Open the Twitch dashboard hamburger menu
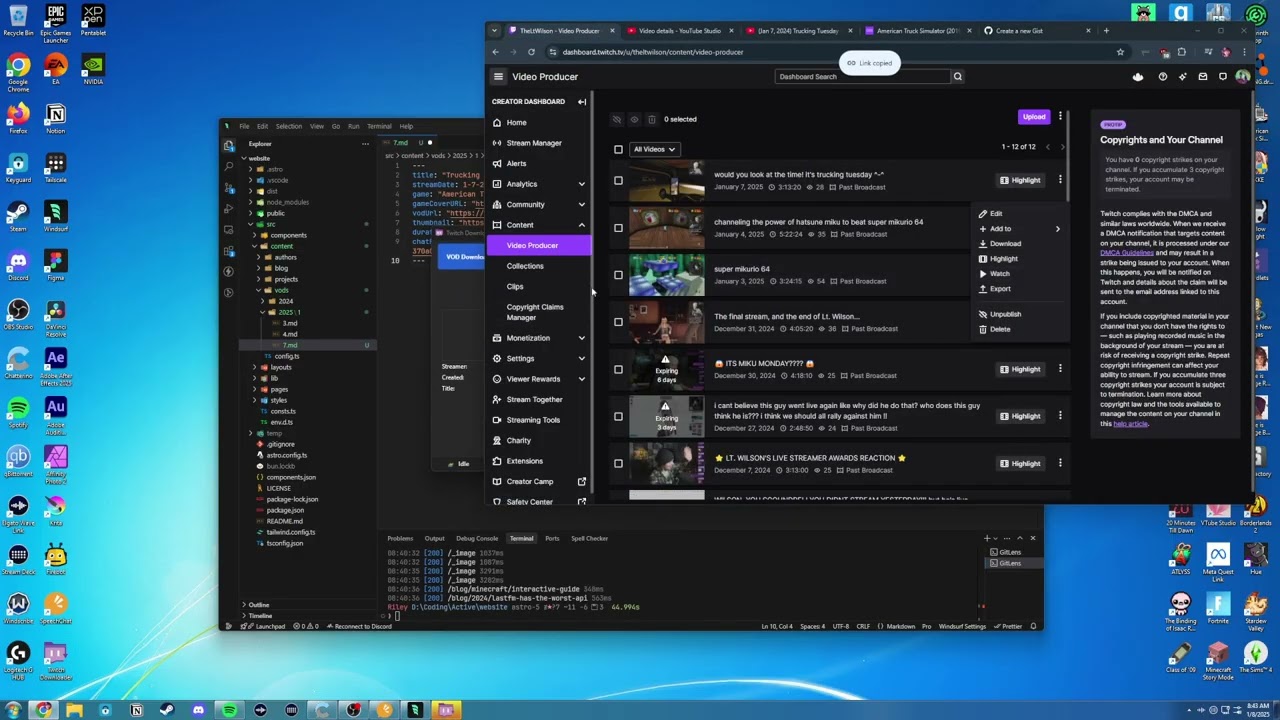Viewport: 1280px width, 720px height. [498, 77]
